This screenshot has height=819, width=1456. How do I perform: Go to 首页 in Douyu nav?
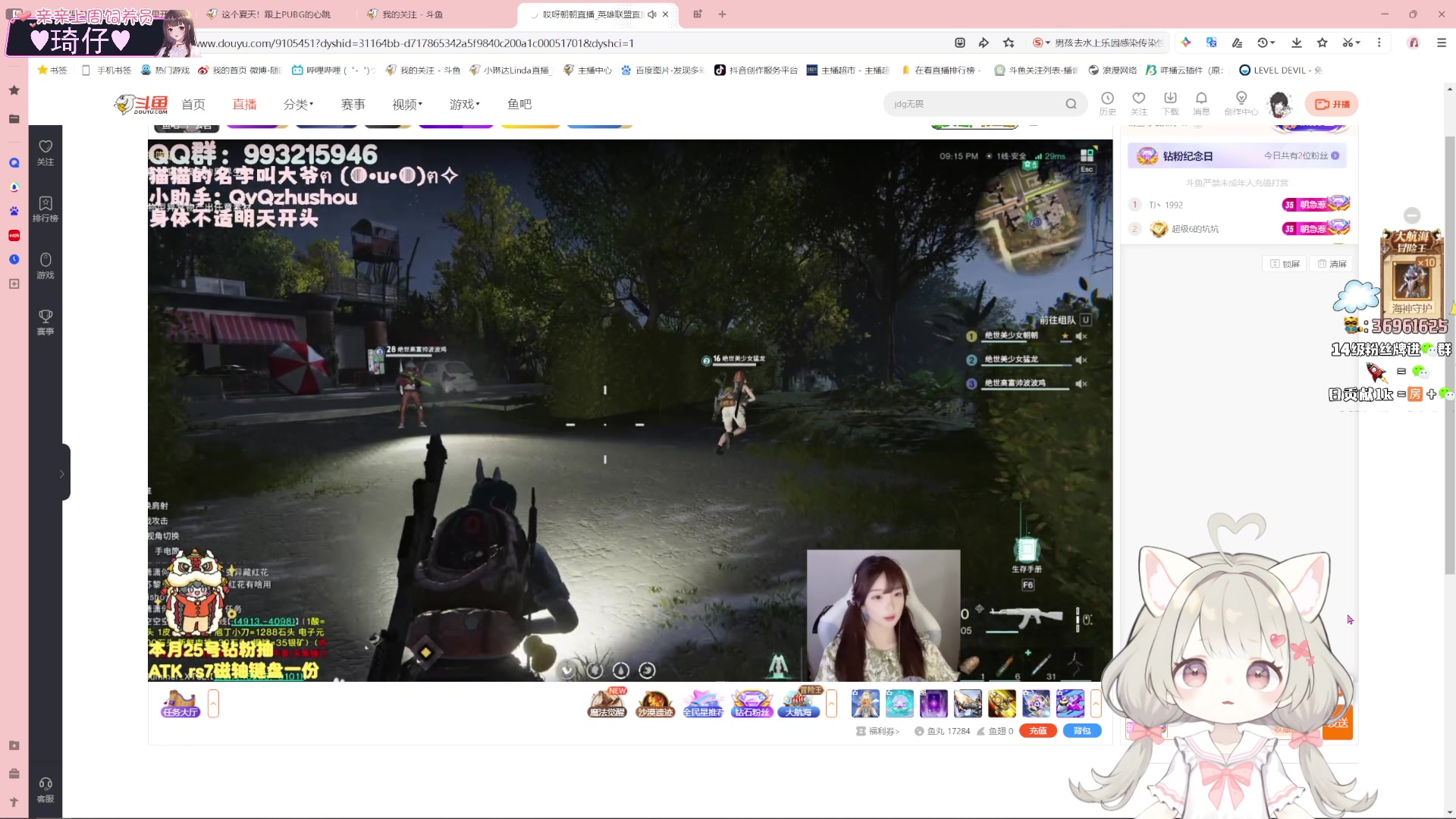pyautogui.click(x=193, y=105)
